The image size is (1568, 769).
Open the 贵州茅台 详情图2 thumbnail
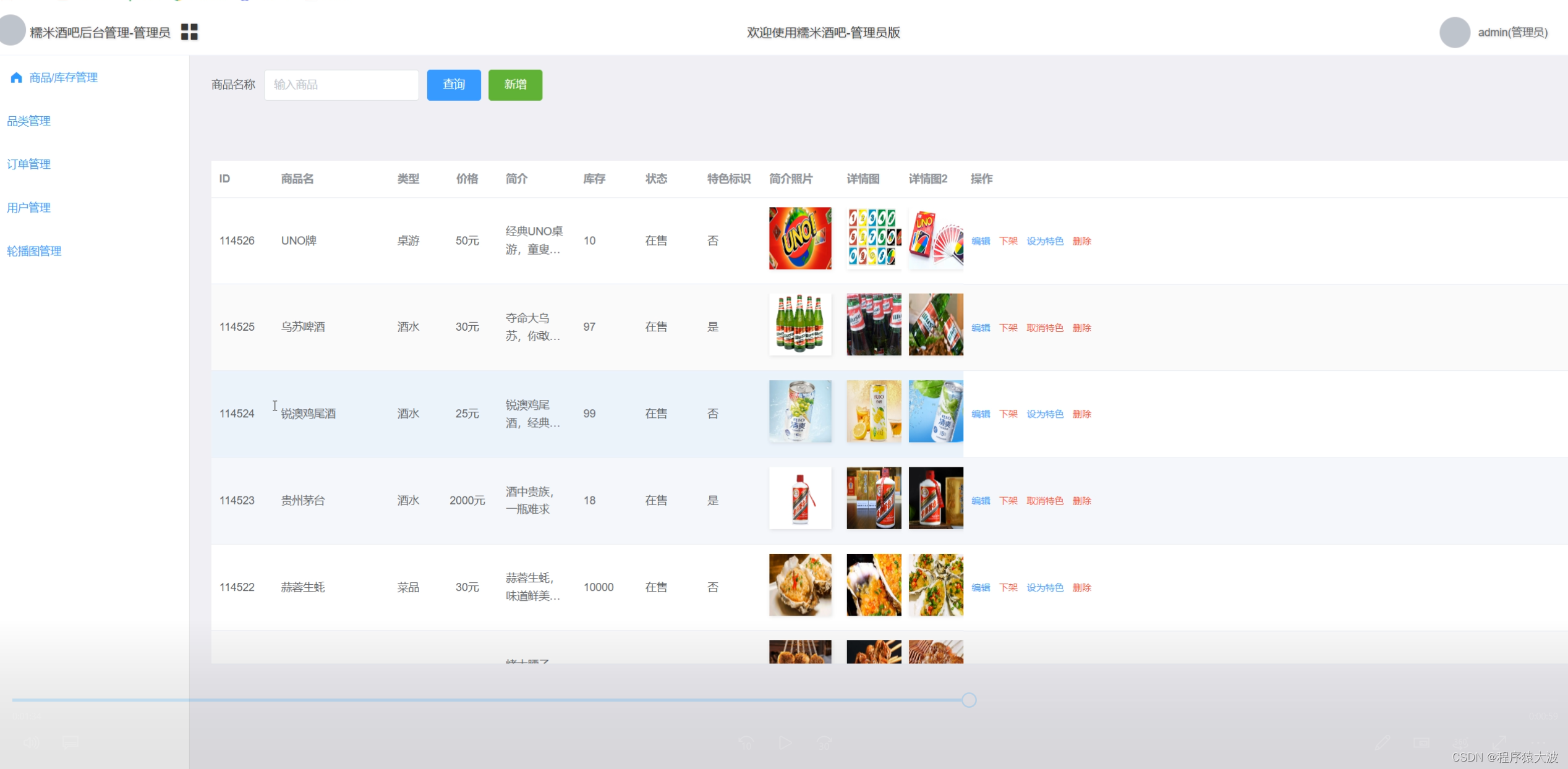936,498
